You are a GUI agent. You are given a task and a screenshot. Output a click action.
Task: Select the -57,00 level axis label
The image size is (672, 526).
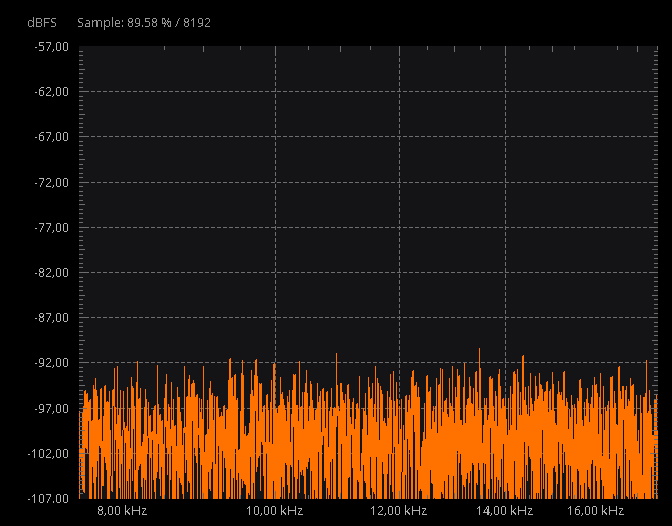point(48,47)
